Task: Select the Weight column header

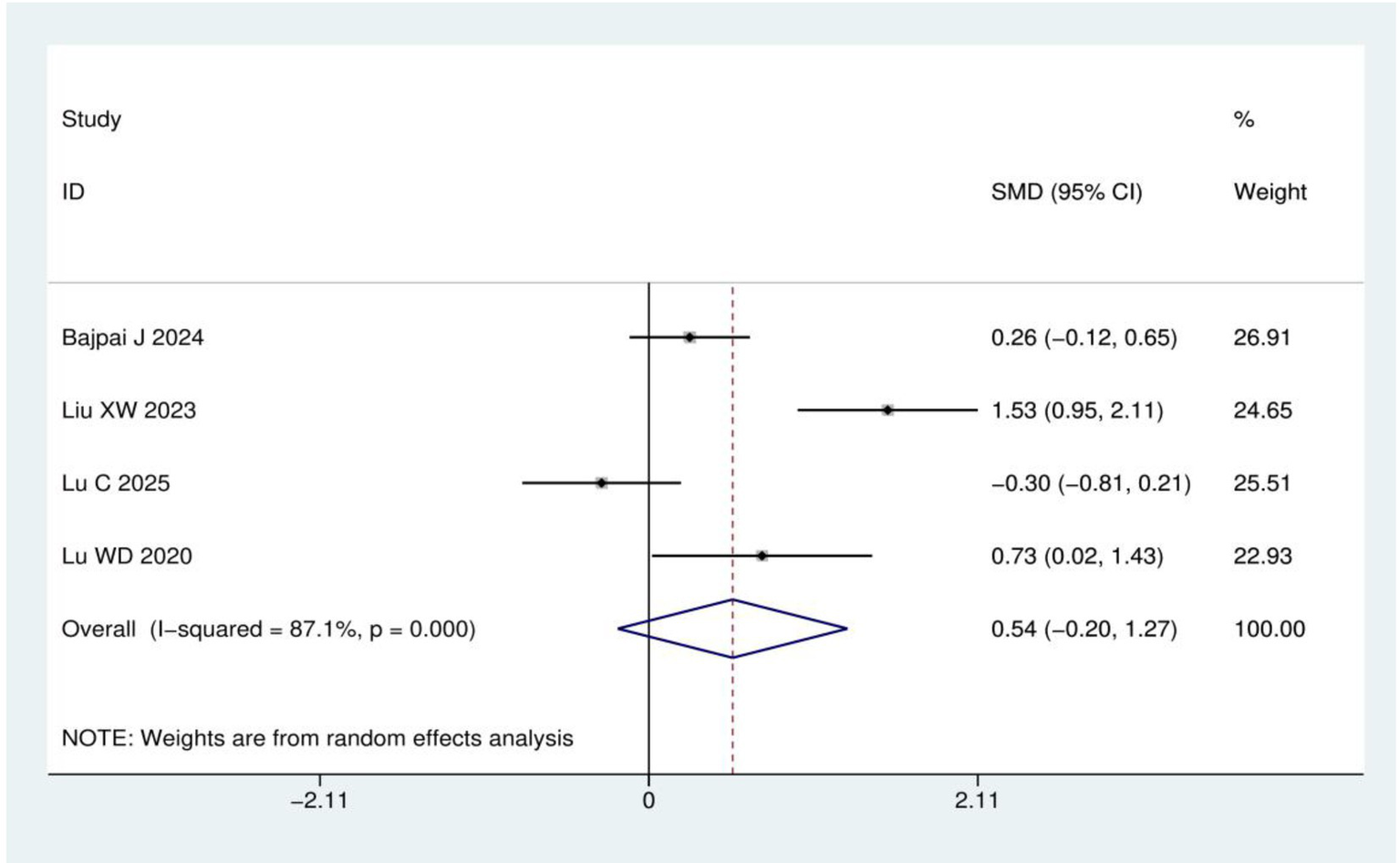Action: click(x=1270, y=192)
